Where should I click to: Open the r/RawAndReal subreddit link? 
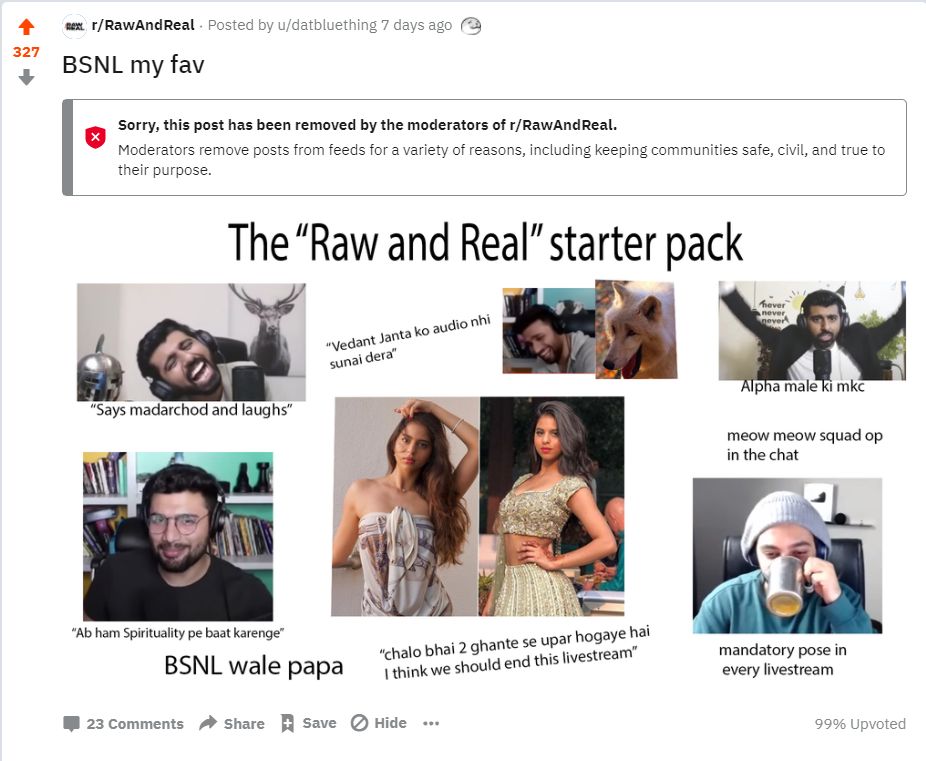pyautogui.click(x=143, y=25)
